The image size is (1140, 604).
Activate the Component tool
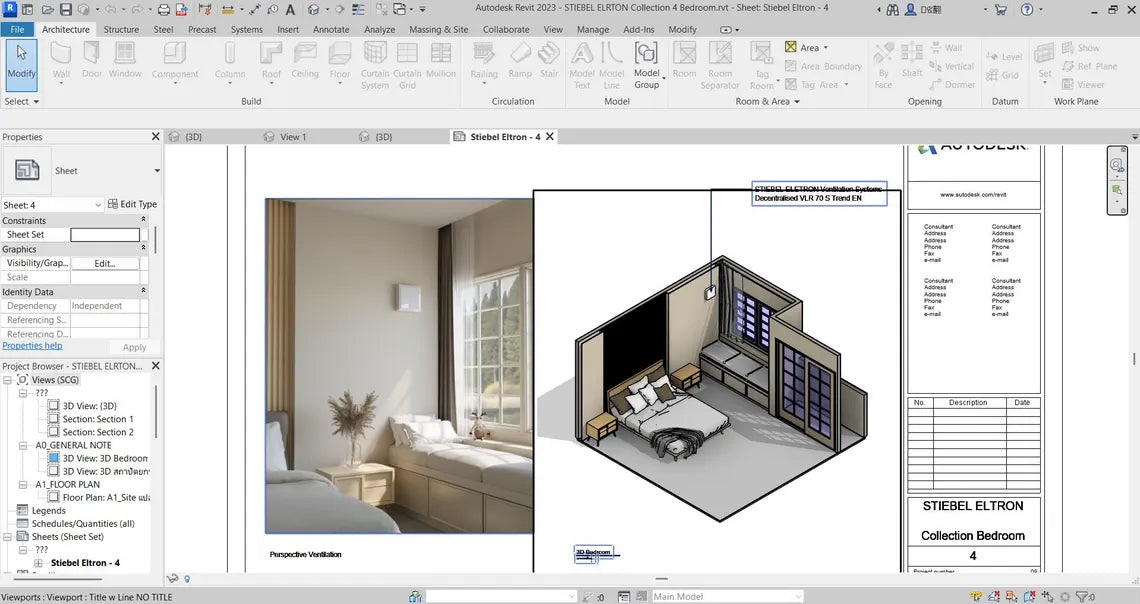click(174, 62)
